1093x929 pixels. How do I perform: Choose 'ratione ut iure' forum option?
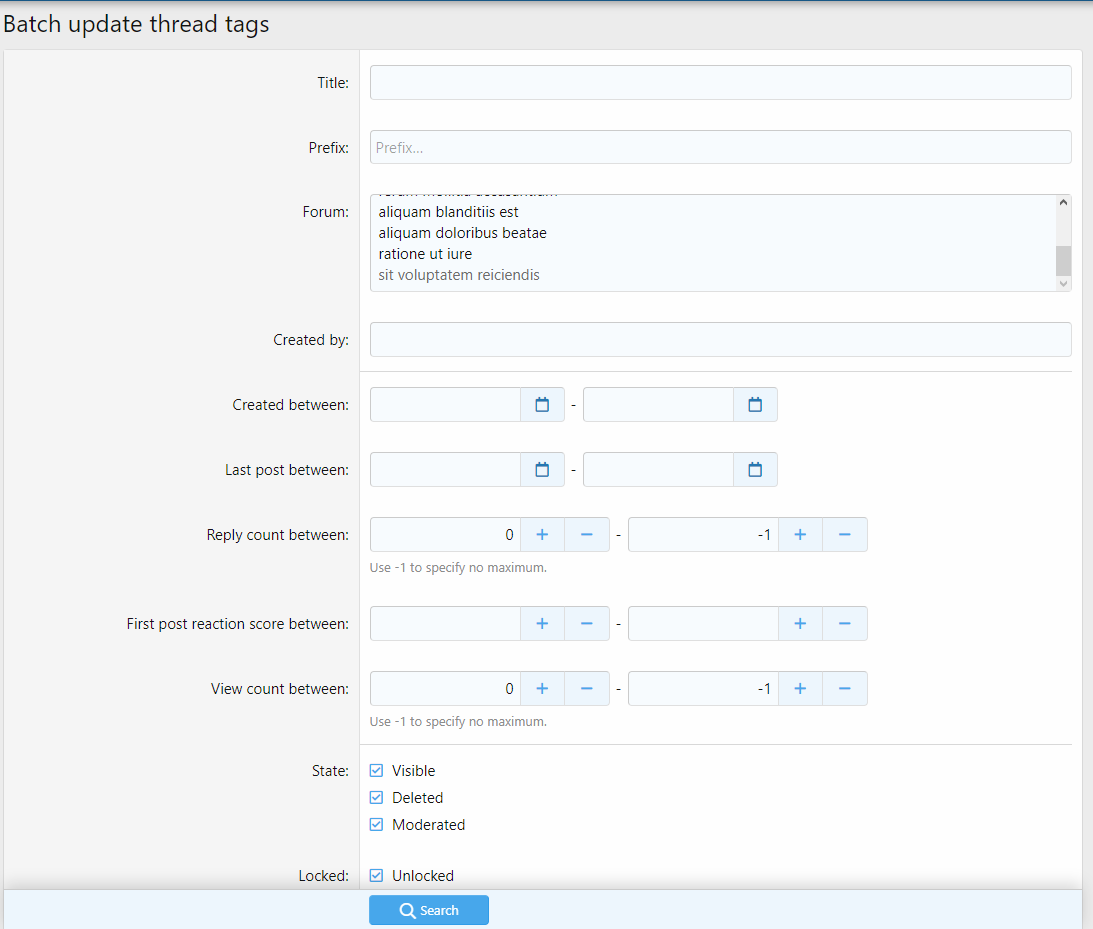(425, 254)
